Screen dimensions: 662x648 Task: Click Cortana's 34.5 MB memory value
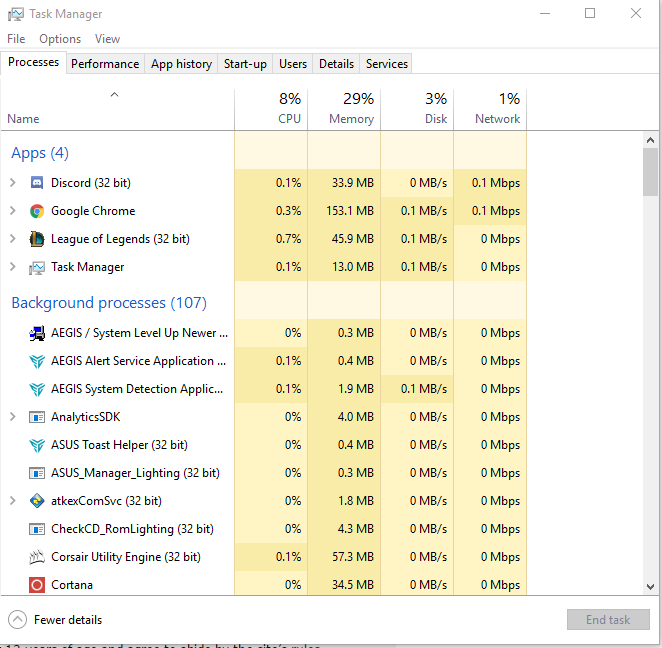(x=353, y=585)
